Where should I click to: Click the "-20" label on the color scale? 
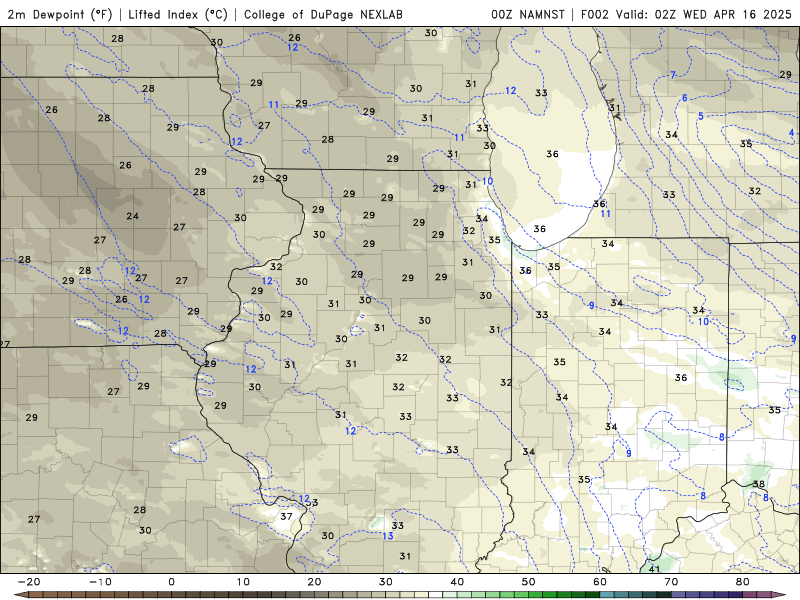pyautogui.click(x=29, y=582)
